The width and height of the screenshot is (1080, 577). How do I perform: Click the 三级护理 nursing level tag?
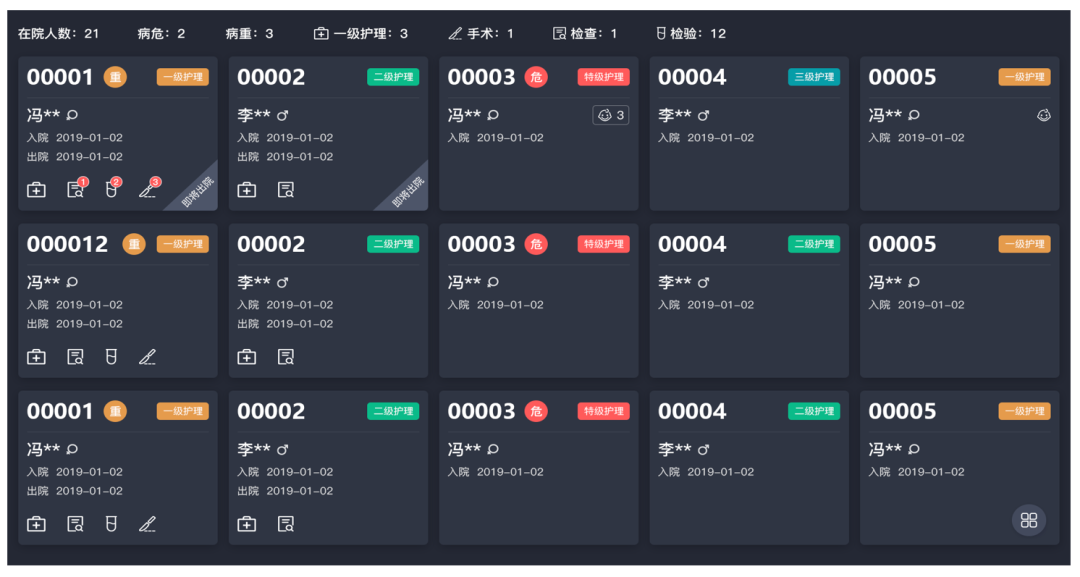tap(814, 77)
